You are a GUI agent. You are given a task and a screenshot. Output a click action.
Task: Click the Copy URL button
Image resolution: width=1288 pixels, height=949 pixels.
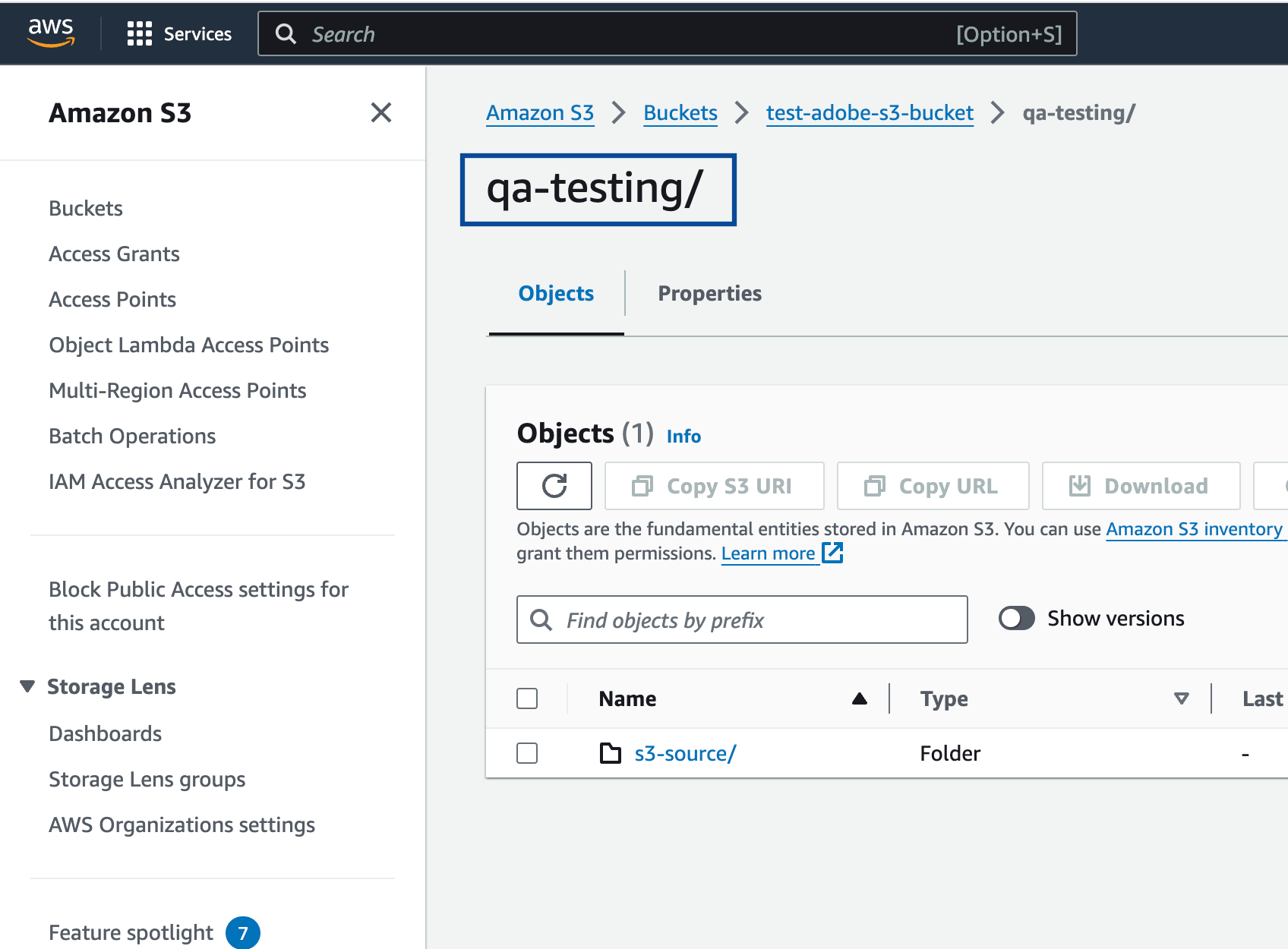pyautogui.click(x=933, y=486)
